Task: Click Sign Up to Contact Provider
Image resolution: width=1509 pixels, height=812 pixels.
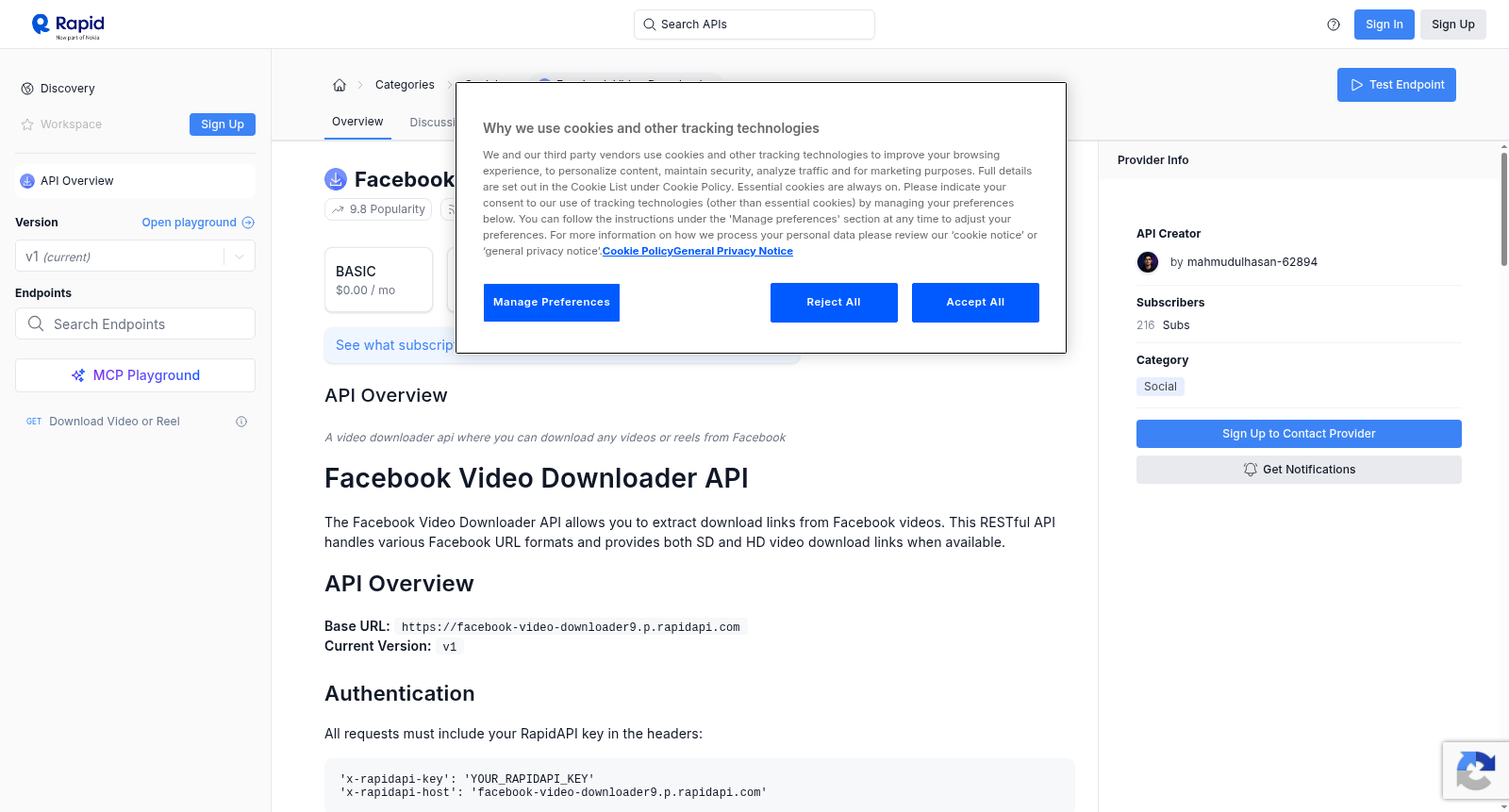Action: [x=1299, y=434]
